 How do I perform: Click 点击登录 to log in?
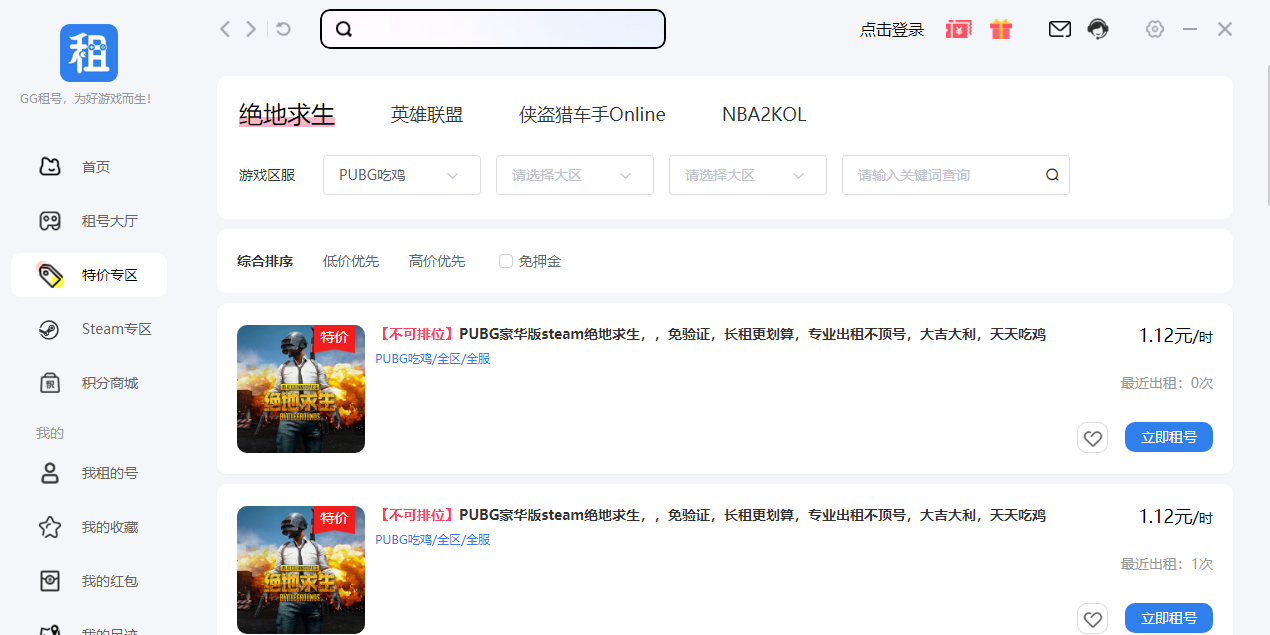coord(892,30)
